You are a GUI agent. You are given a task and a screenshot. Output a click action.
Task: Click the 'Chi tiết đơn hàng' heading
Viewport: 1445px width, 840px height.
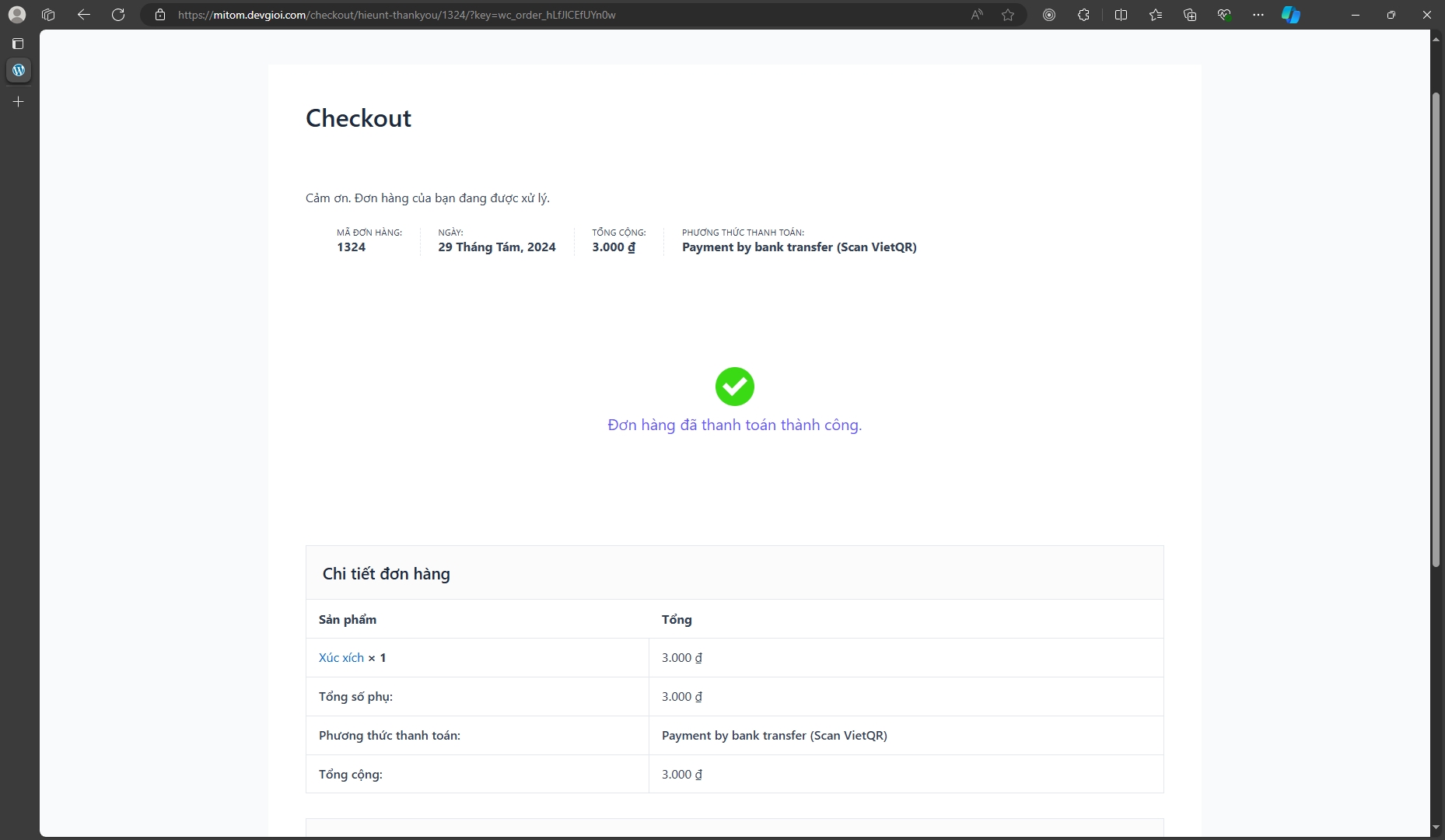tap(387, 574)
